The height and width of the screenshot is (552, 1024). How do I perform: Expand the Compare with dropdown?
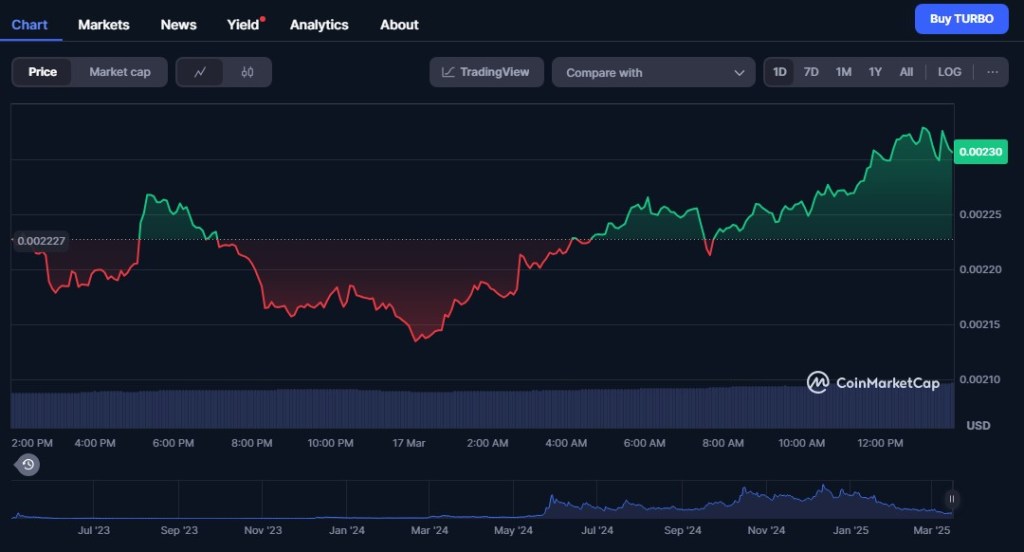click(x=655, y=72)
